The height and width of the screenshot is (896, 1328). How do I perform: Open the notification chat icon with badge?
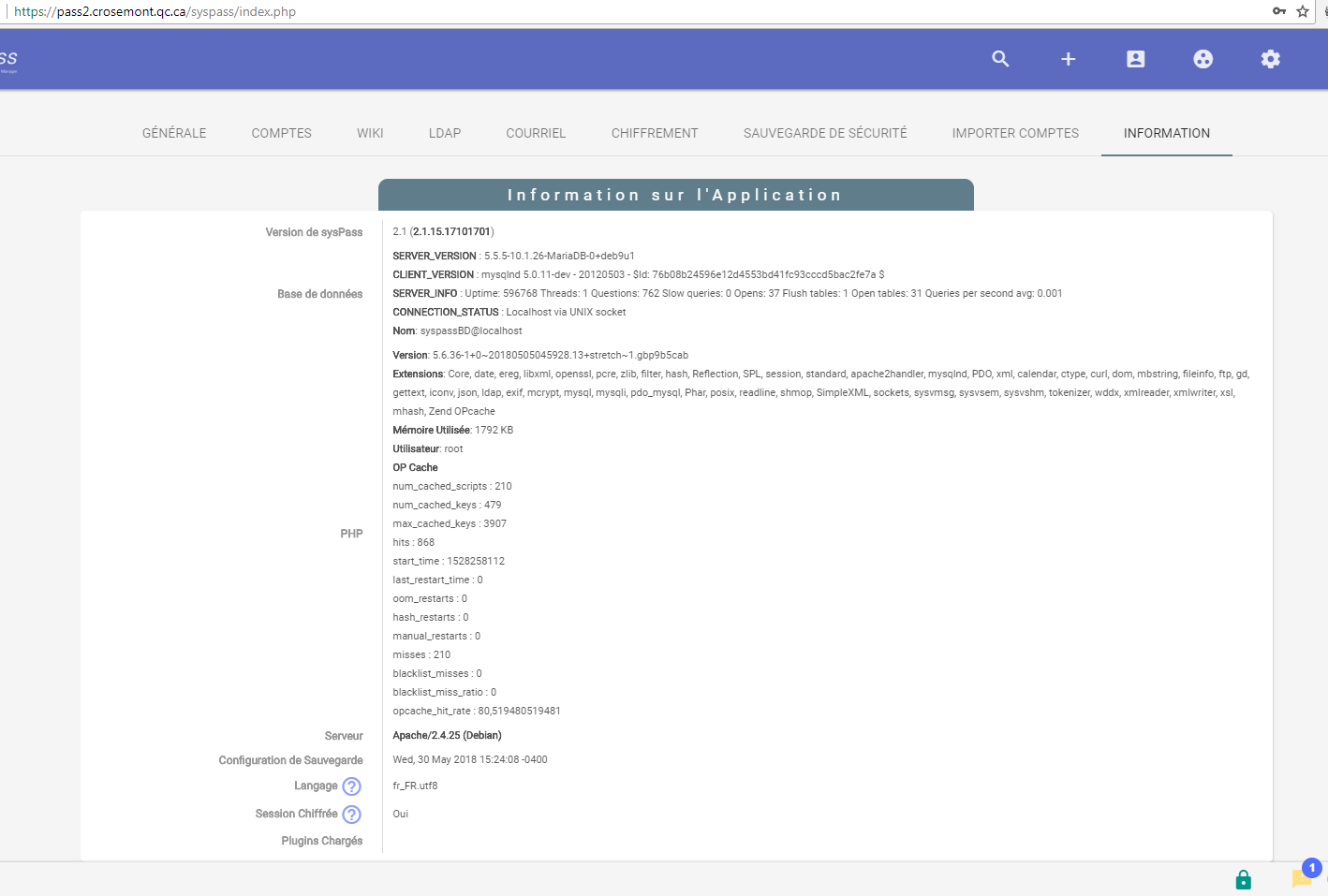point(1302,877)
